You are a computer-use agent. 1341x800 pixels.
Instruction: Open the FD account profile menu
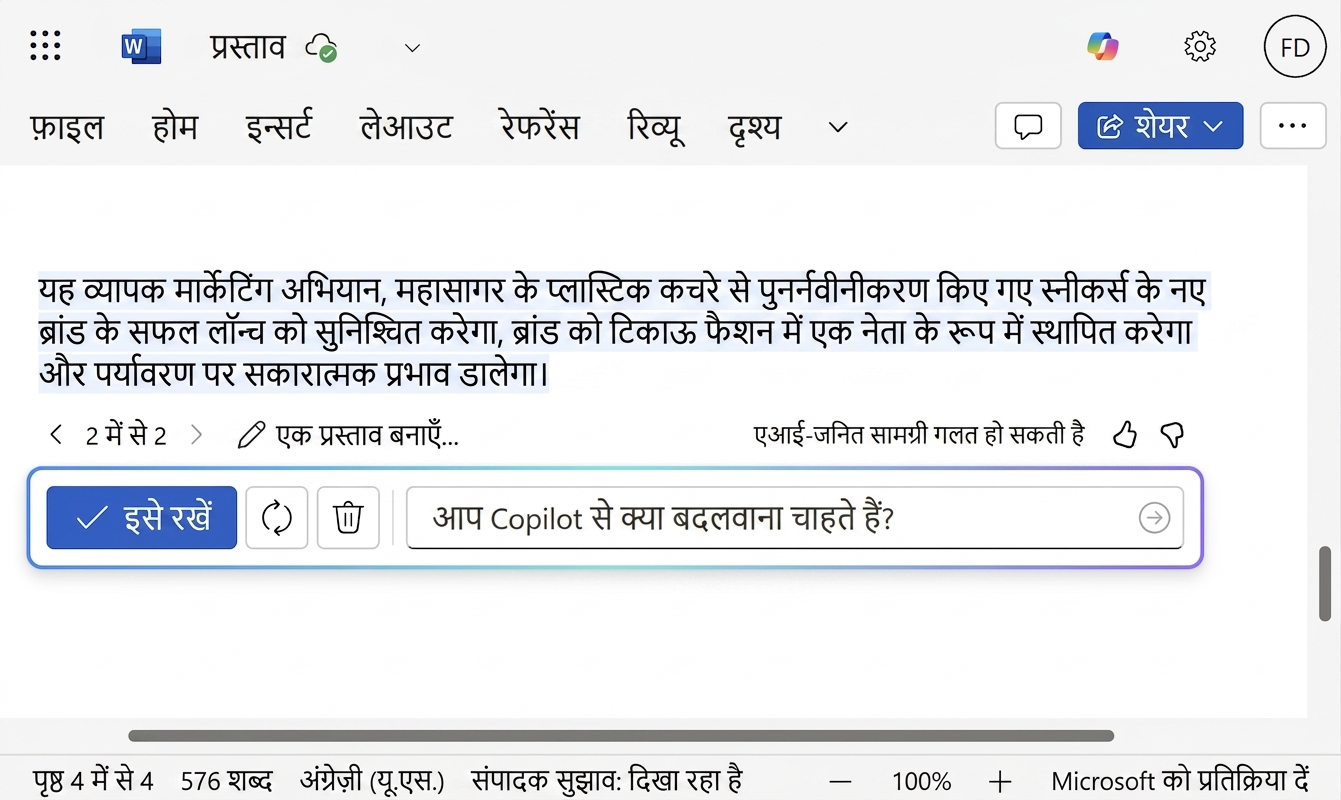1295,47
